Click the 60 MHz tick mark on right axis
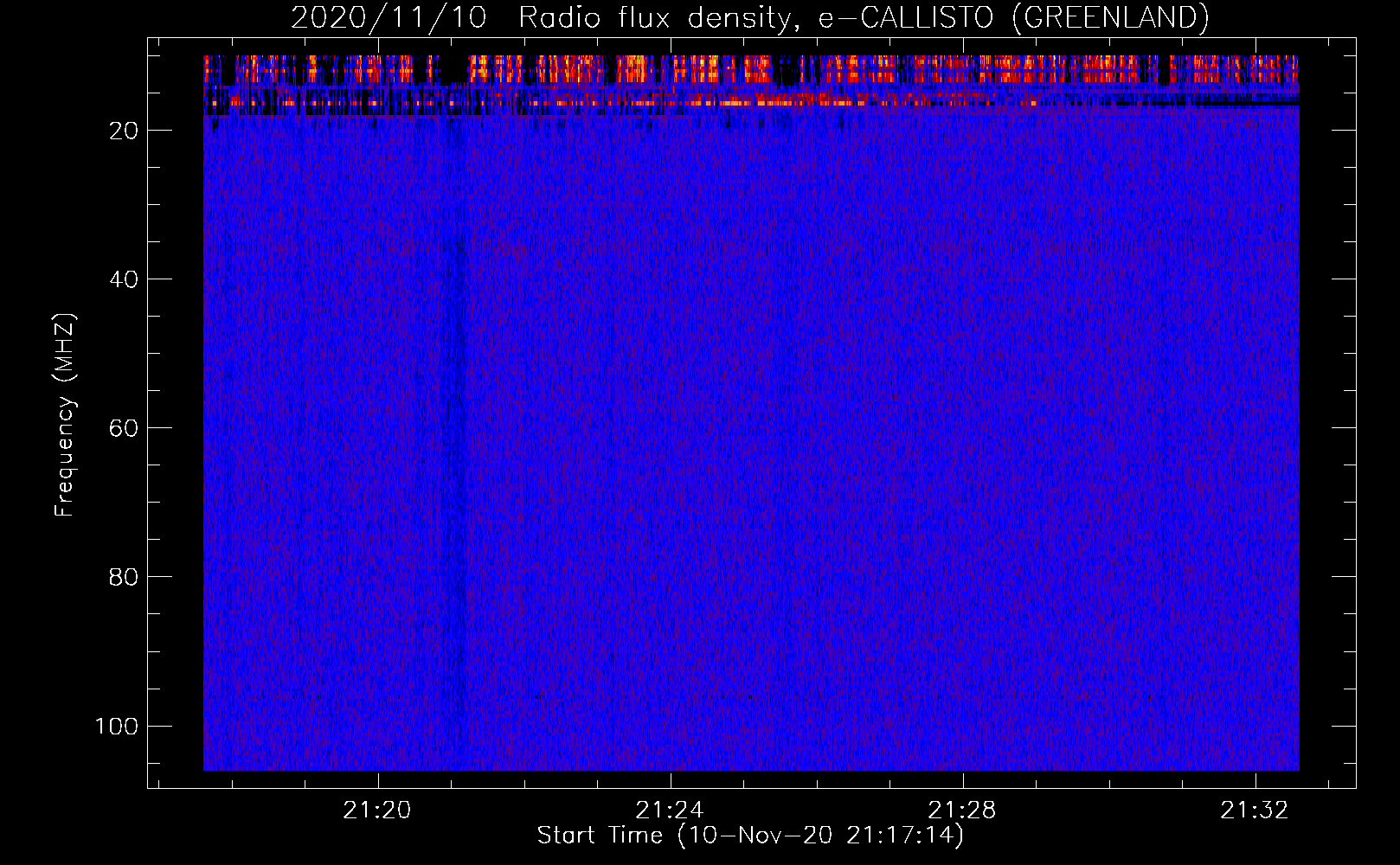This screenshot has height=865, width=1400. pyautogui.click(x=1344, y=427)
